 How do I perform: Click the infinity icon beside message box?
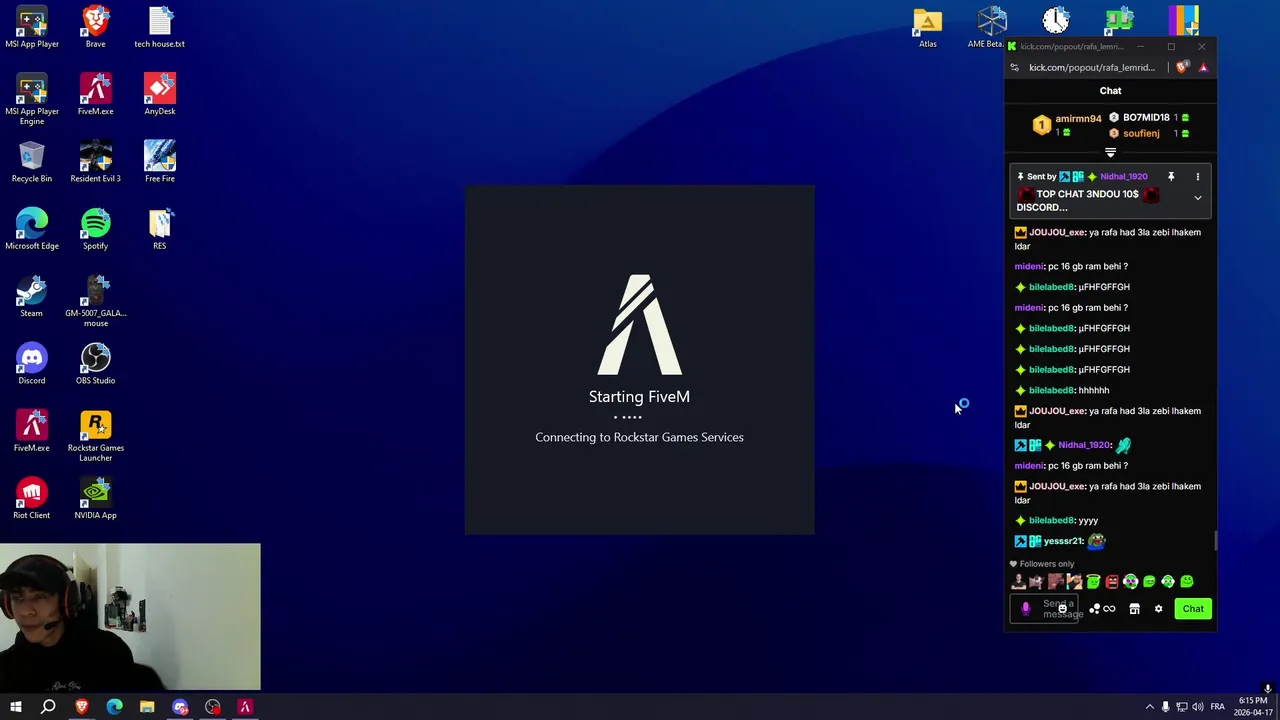click(1109, 609)
